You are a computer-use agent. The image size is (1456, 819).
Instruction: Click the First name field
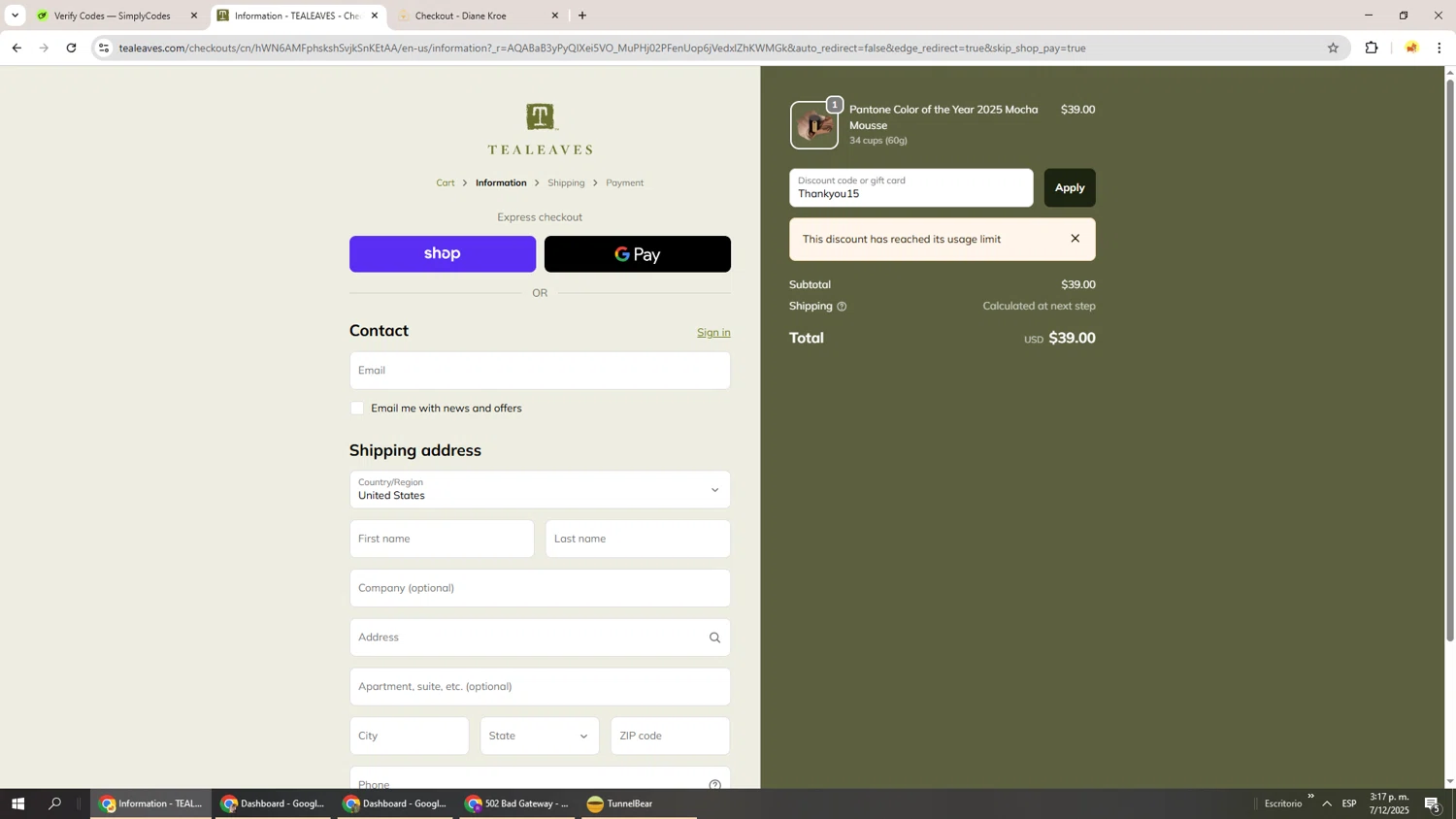(442, 539)
